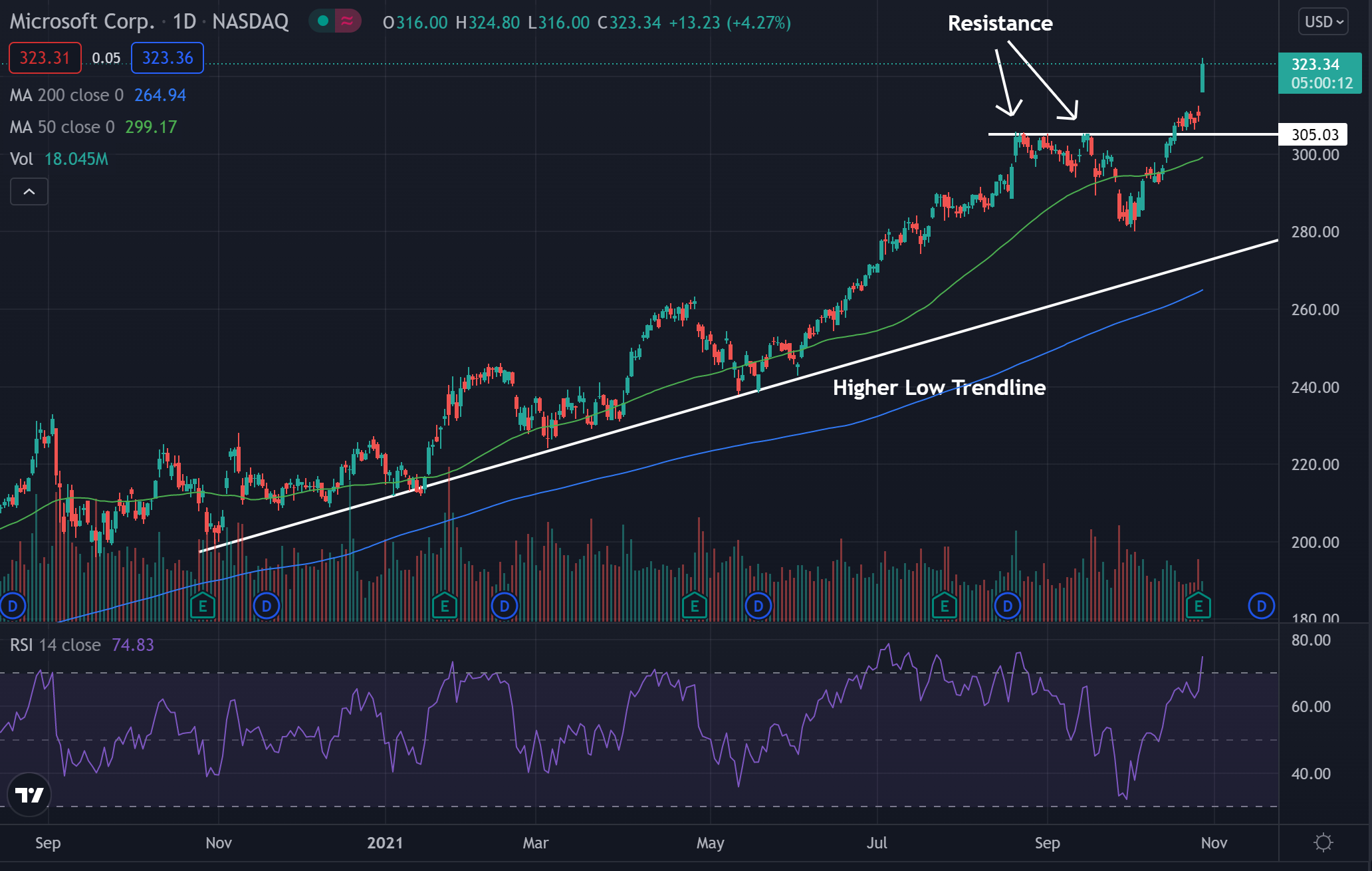Click the RSI axis 80.00 label
Viewport: 1372px width, 871px height.
1311,640
